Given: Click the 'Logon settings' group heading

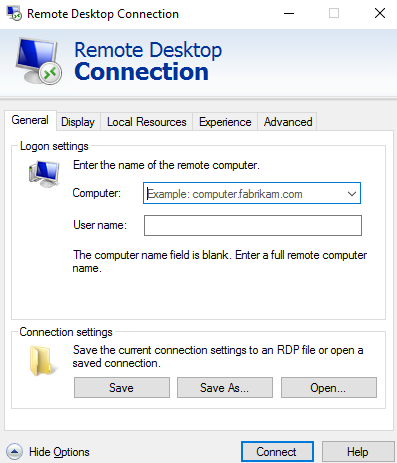Looking at the screenshot, I should [54, 146].
